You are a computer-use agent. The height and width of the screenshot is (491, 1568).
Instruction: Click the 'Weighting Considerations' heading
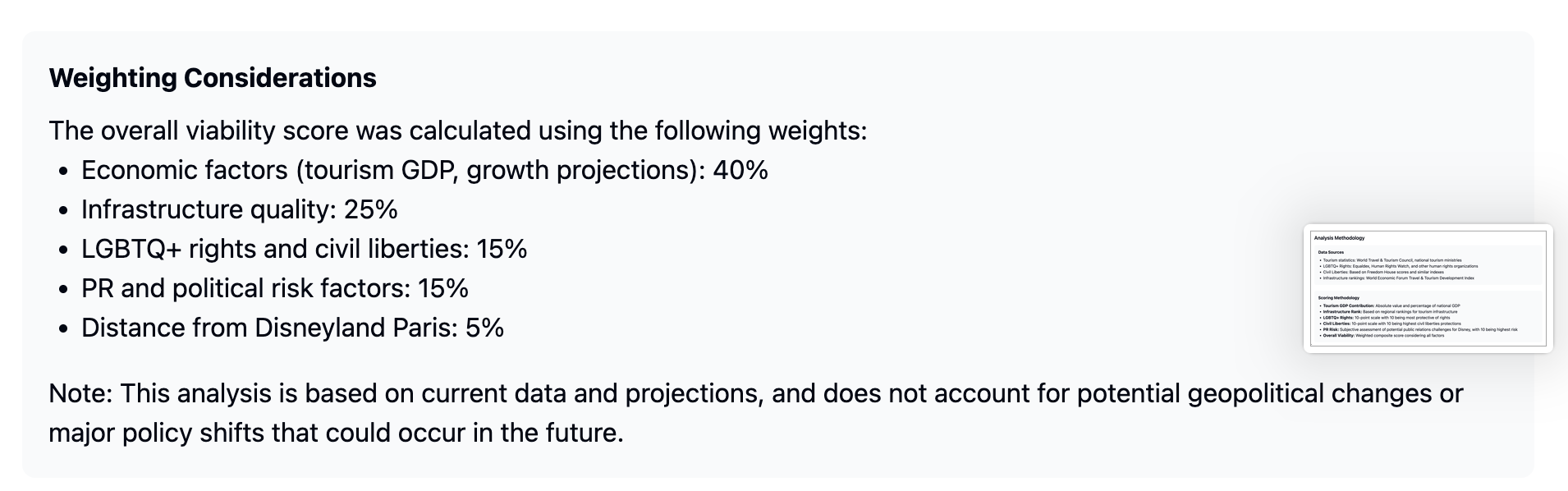pyautogui.click(x=213, y=78)
